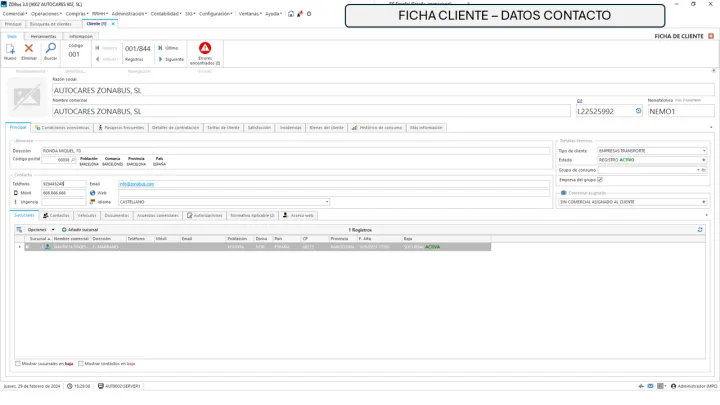Click the refresh icon in sucursales grid
This screenshot has height=405, width=720.
tap(700, 229)
